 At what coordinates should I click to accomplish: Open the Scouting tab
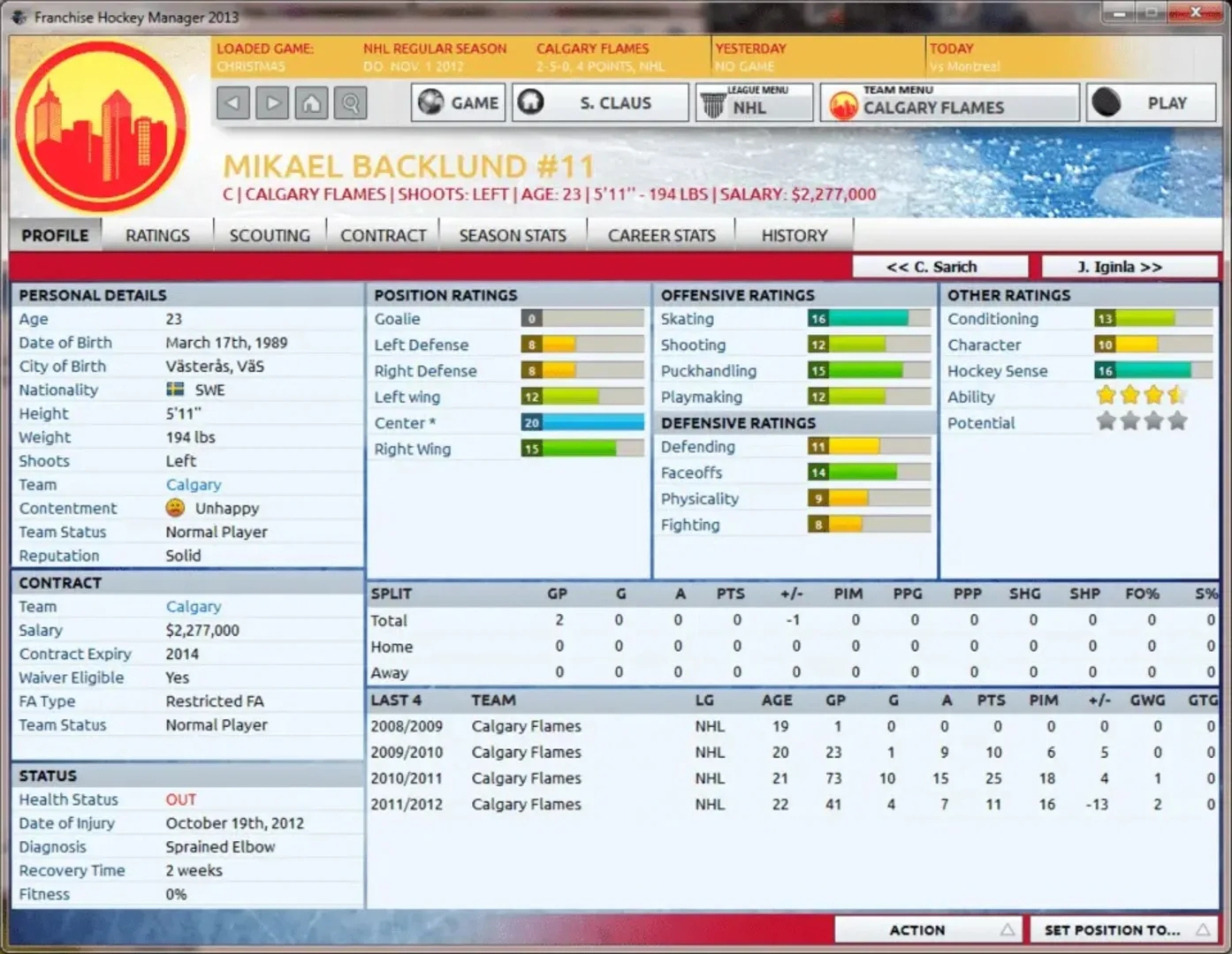coord(270,236)
